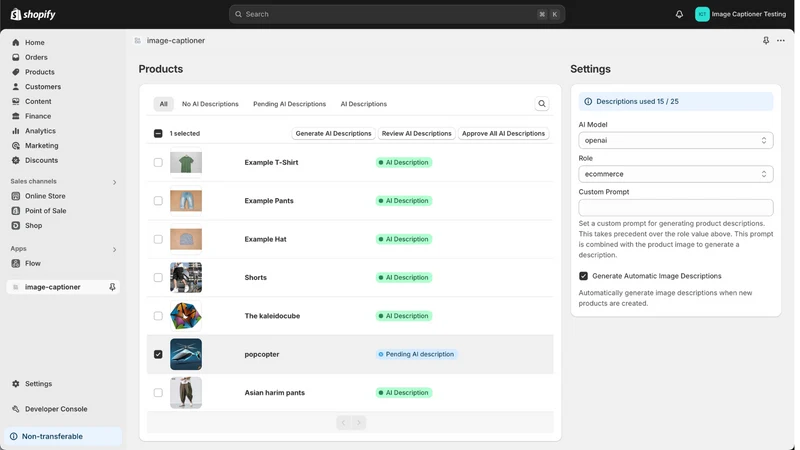Click Example Hat product name

(265, 239)
